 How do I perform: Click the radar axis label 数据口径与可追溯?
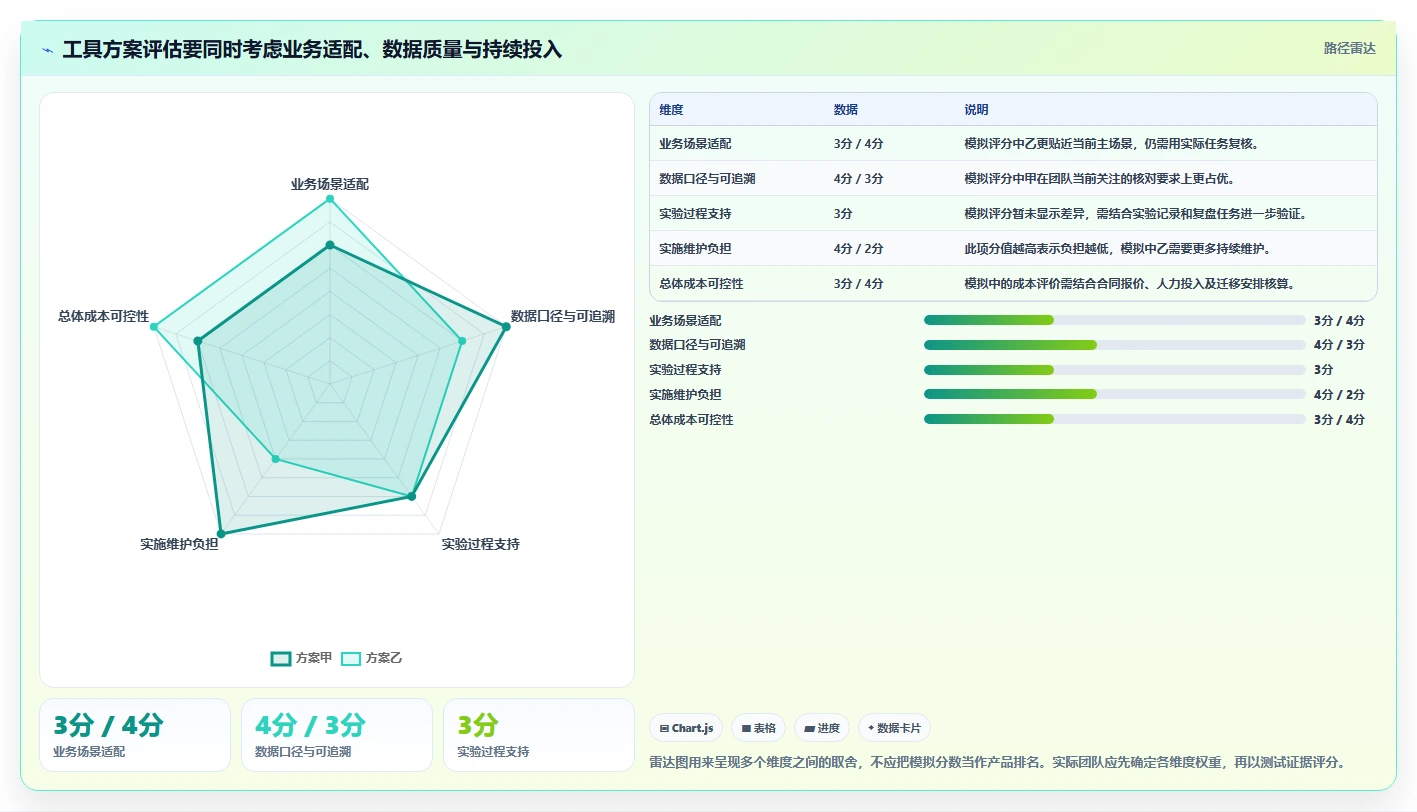tap(563, 316)
